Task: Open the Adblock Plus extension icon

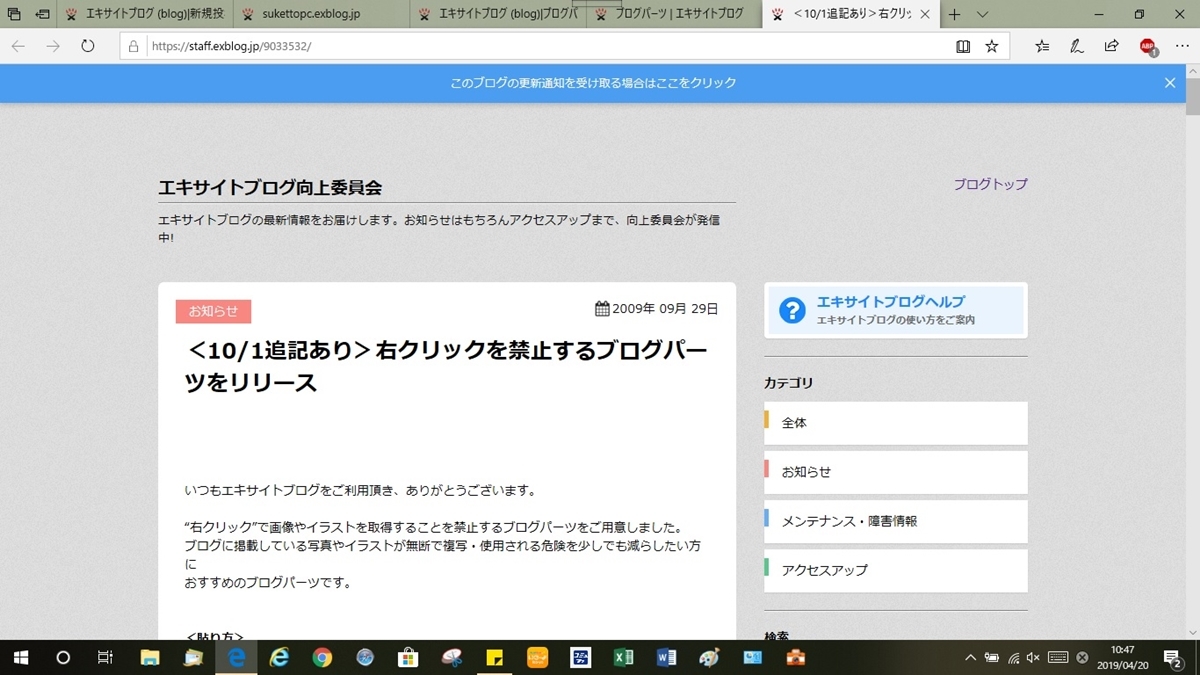Action: pos(1148,46)
